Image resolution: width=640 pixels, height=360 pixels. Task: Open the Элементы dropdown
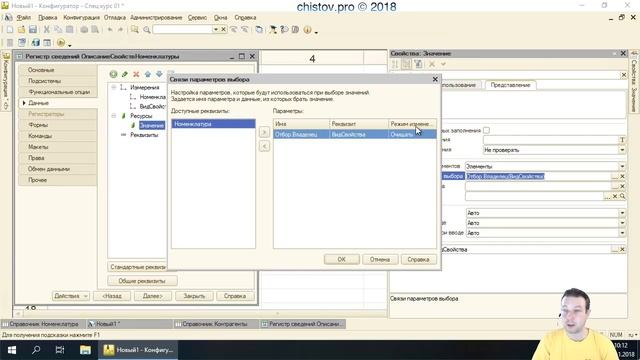[x=622, y=167]
